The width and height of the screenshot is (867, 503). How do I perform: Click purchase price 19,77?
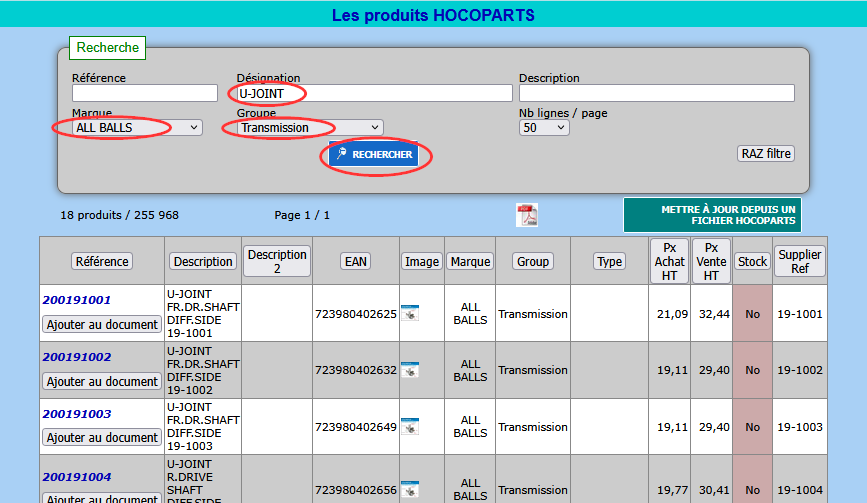click(x=672, y=490)
